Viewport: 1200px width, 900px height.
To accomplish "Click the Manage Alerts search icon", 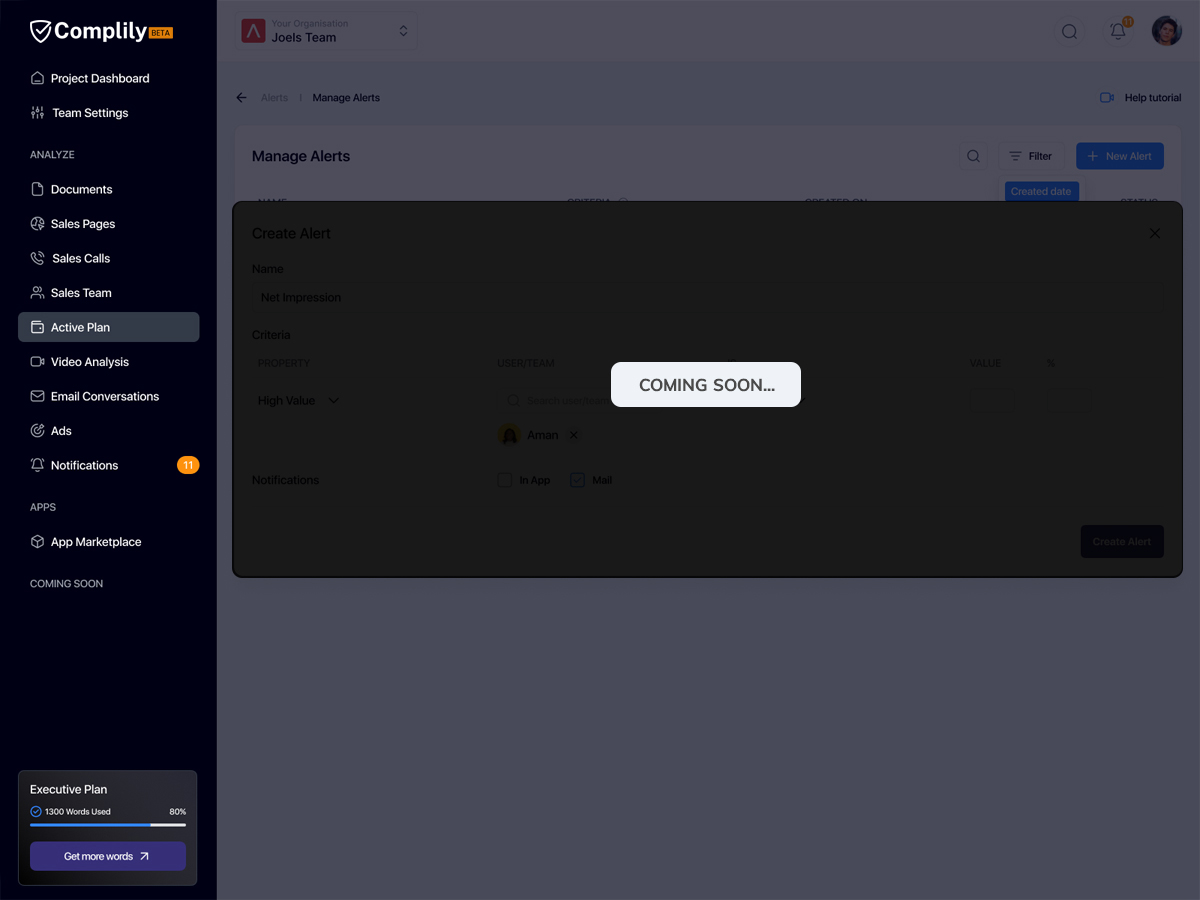I will point(973,156).
